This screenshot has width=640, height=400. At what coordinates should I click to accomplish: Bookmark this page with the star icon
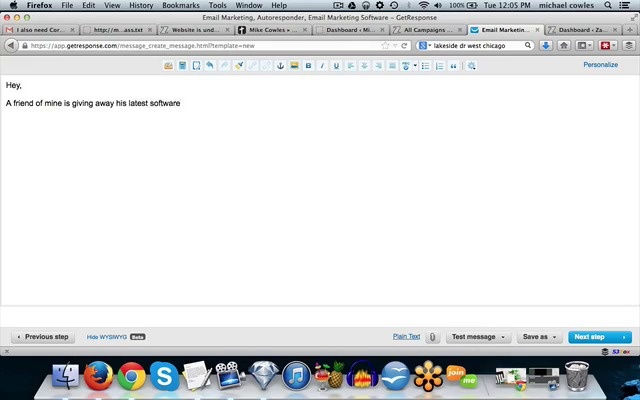[x=385, y=46]
